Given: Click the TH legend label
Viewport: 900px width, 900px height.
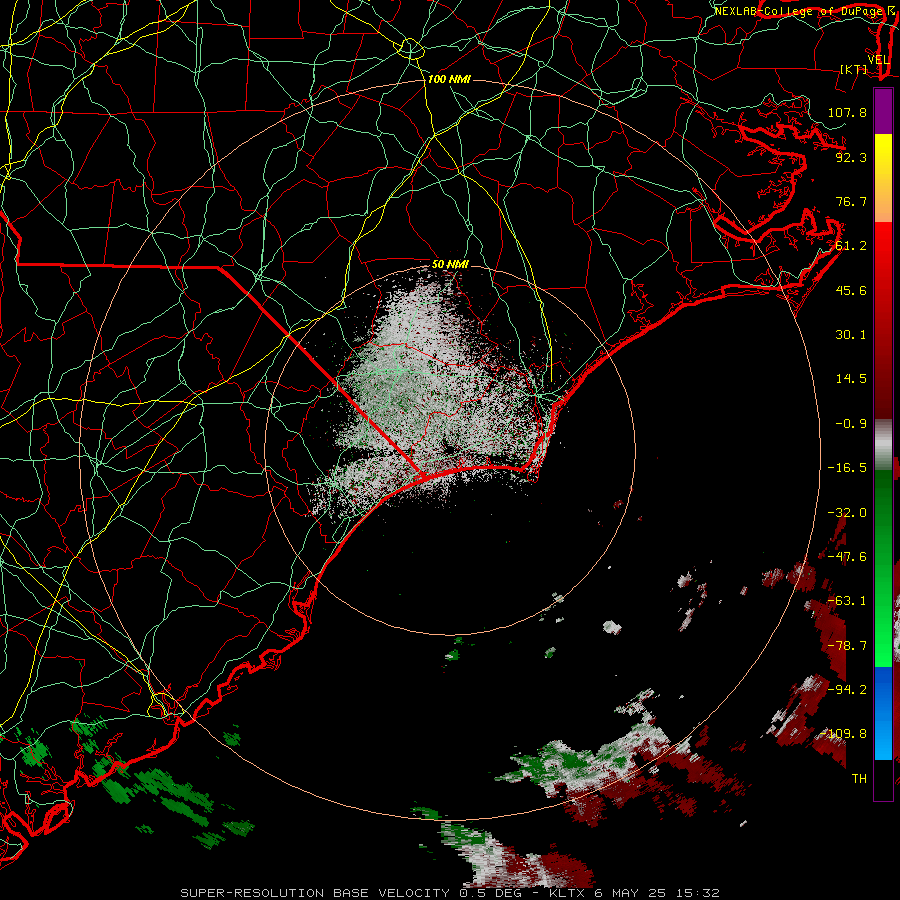Looking at the screenshot, I should pyautogui.click(x=859, y=779).
